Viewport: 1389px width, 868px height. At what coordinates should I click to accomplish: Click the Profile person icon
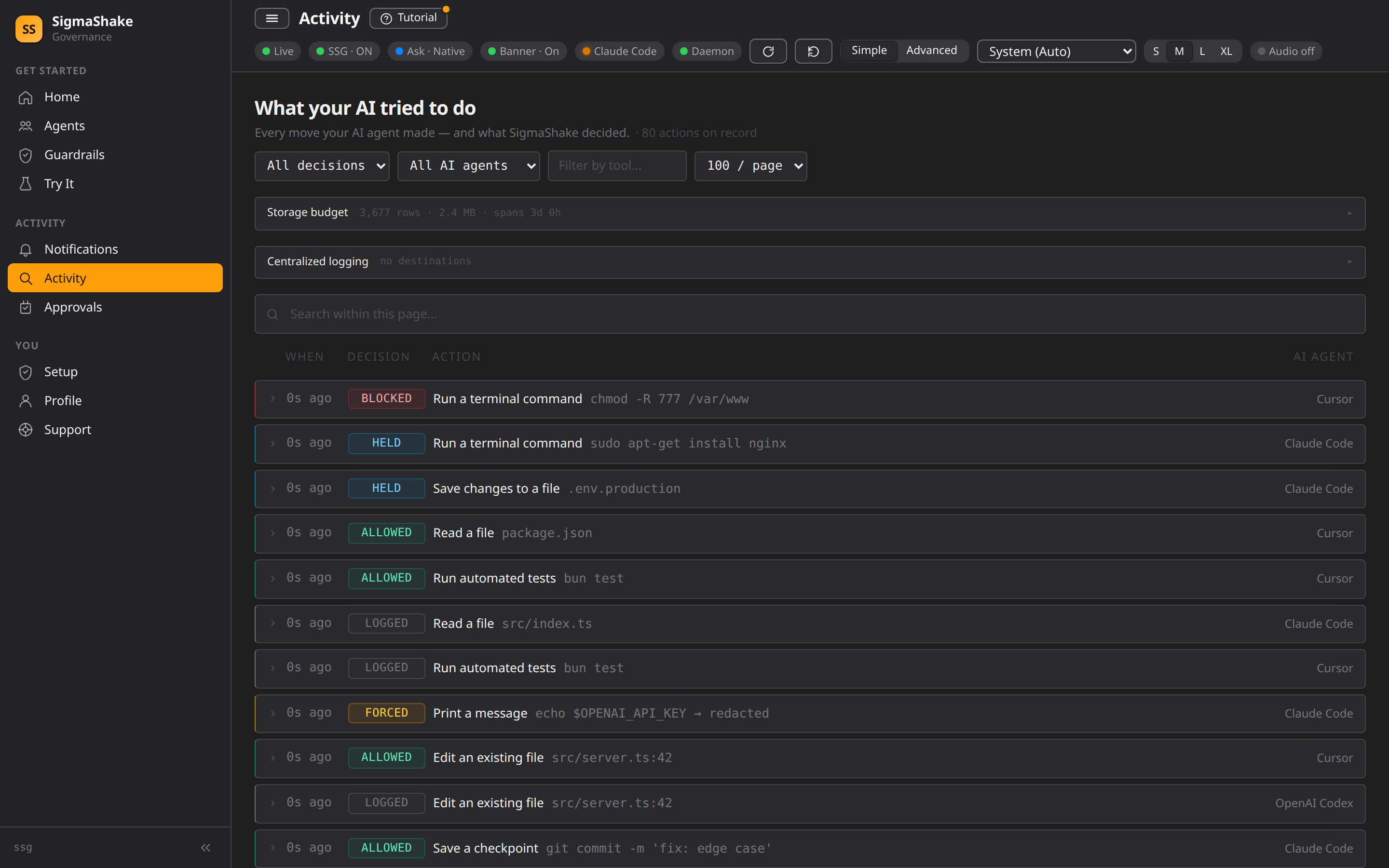point(25,401)
